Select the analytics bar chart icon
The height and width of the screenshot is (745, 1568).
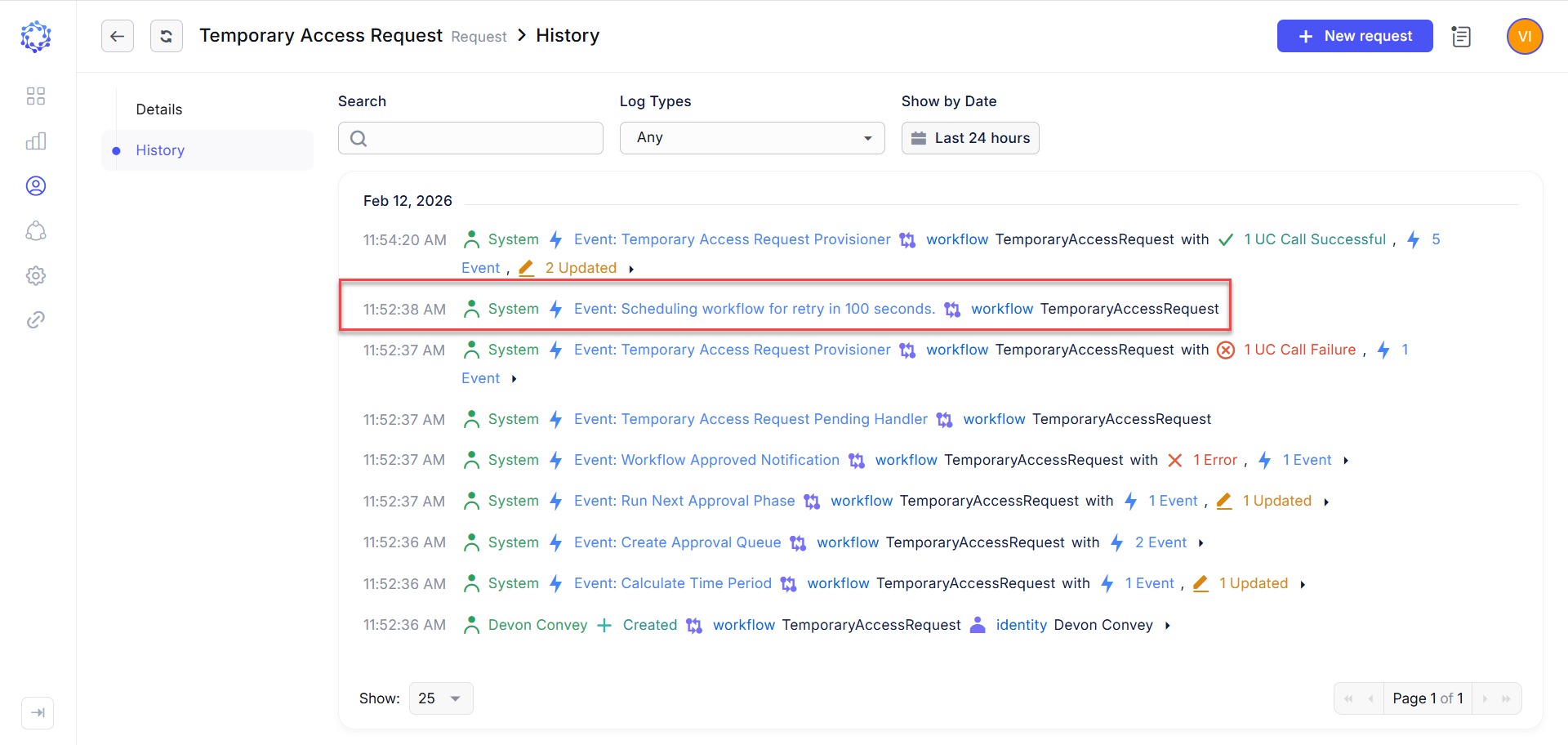(x=36, y=141)
